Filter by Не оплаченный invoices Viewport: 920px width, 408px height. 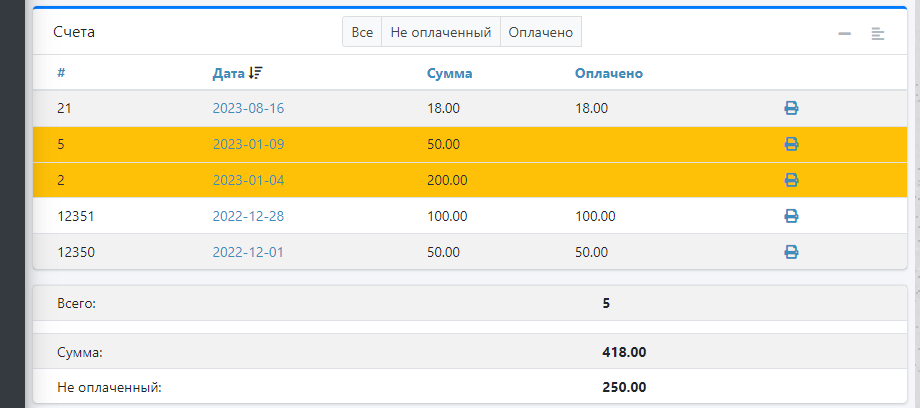[x=441, y=32]
